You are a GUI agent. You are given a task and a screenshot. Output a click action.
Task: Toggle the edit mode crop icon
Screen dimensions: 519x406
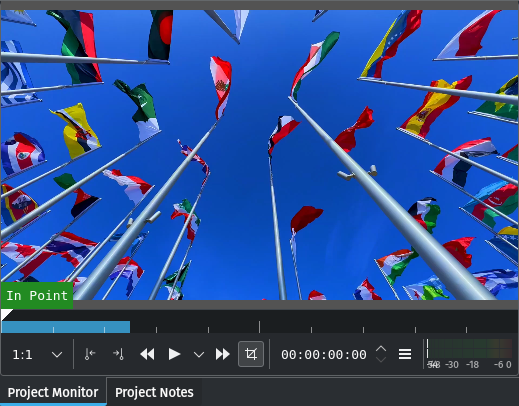pos(251,354)
